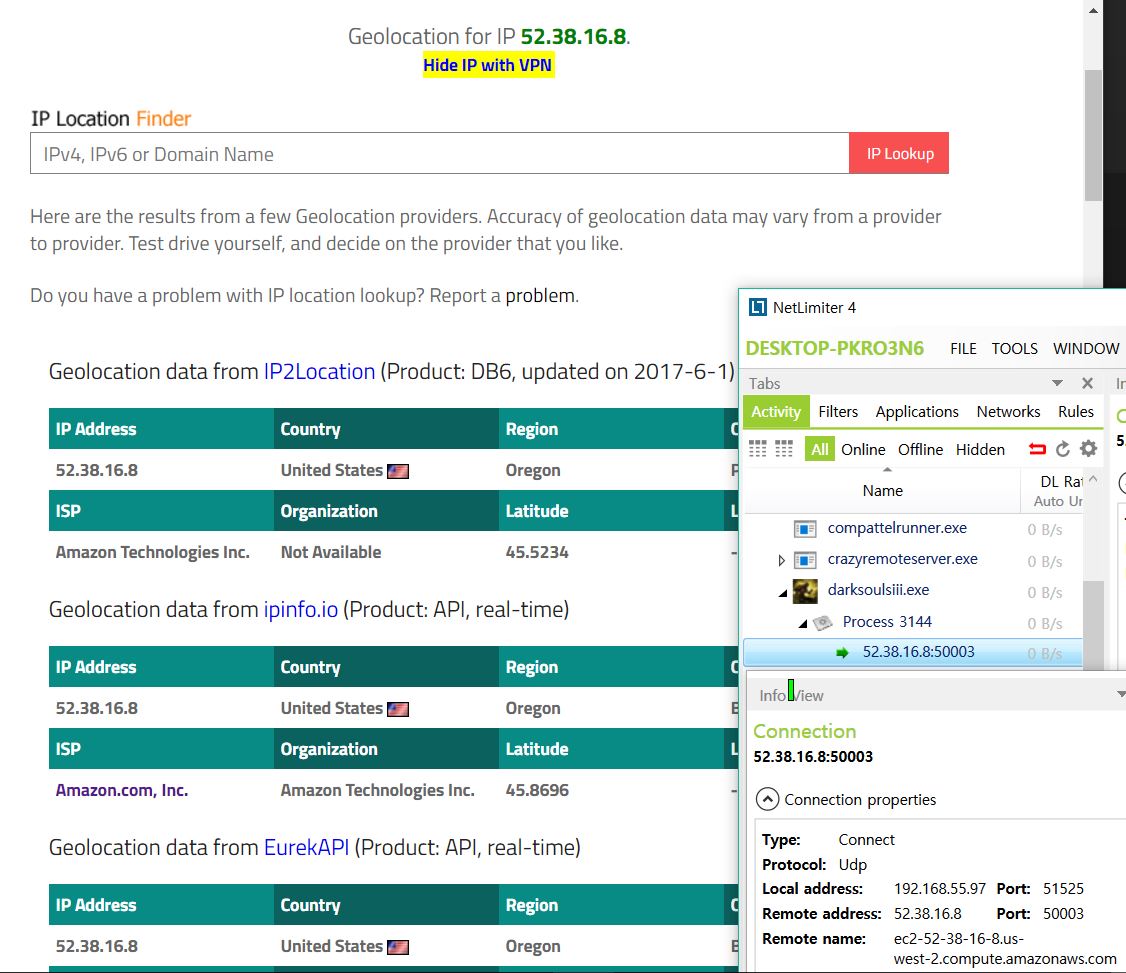Click remote name ec2-52-38-16-8 text

(1004, 949)
